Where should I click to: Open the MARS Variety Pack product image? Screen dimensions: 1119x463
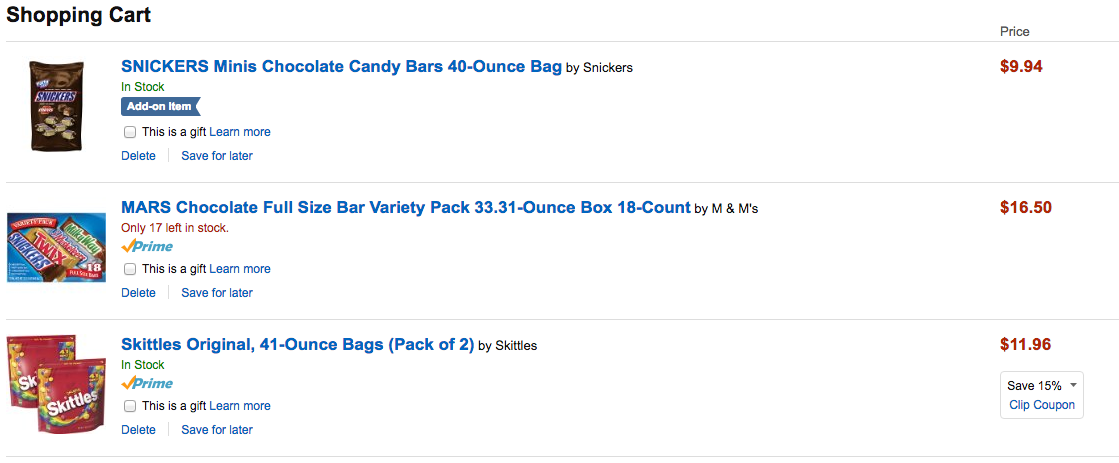pos(56,246)
